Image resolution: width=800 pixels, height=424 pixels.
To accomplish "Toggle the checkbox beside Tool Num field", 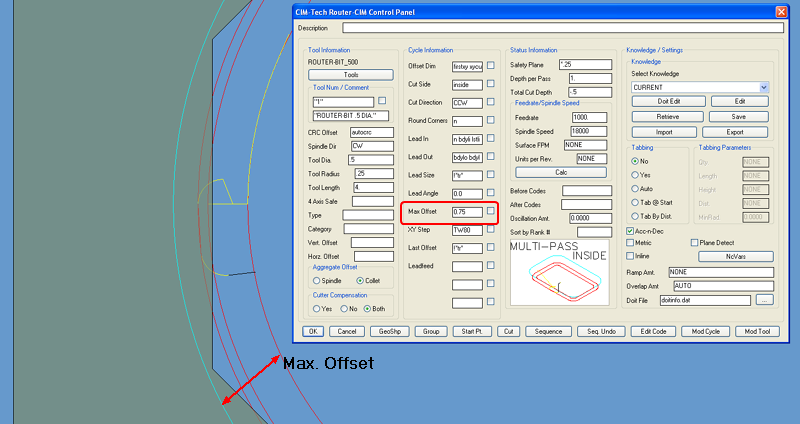I will [382, 101].
